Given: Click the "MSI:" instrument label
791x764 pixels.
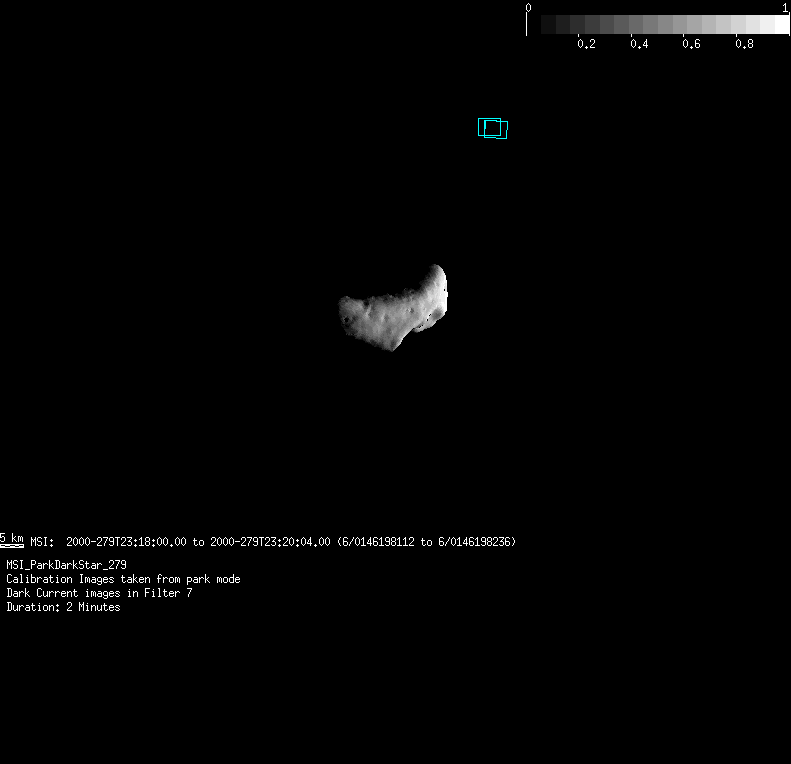Looking at the screenshot, I should point(42,542).
